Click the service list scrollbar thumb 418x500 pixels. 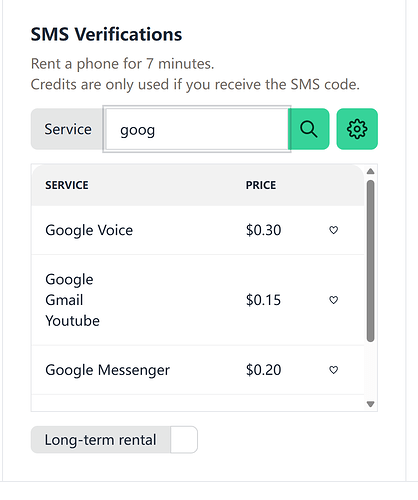click(x=370, y=261)
